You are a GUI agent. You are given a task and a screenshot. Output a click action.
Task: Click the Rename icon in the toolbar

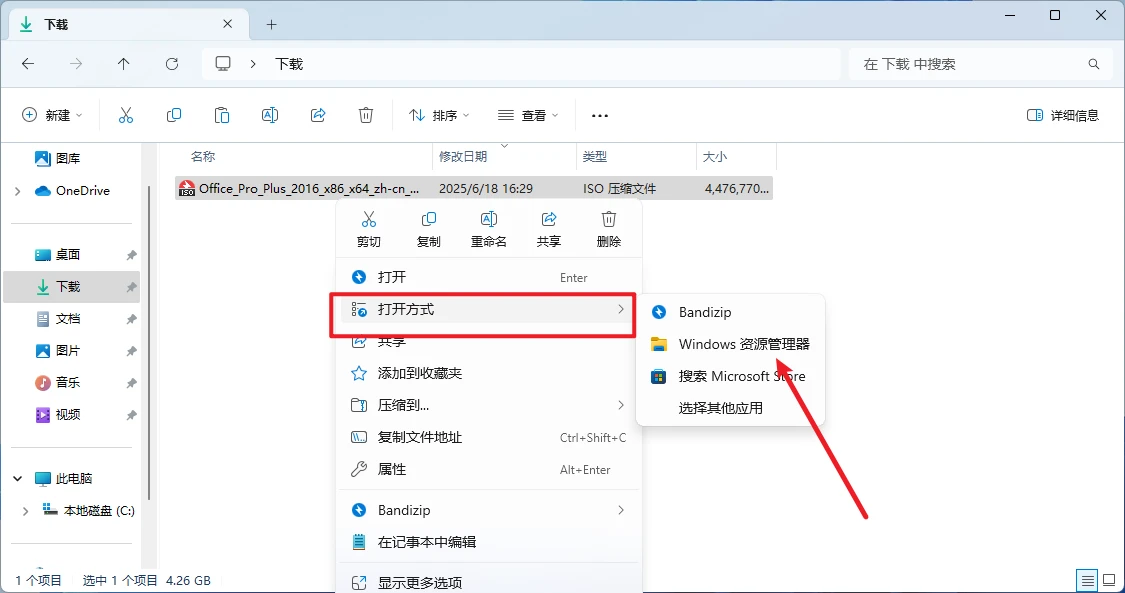click(x=270, y=115)
